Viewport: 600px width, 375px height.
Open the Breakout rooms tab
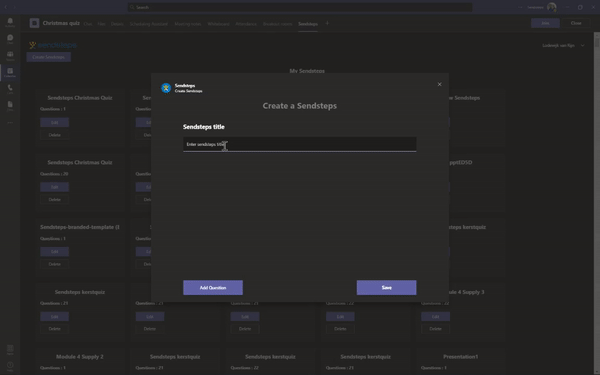[277, 24]
